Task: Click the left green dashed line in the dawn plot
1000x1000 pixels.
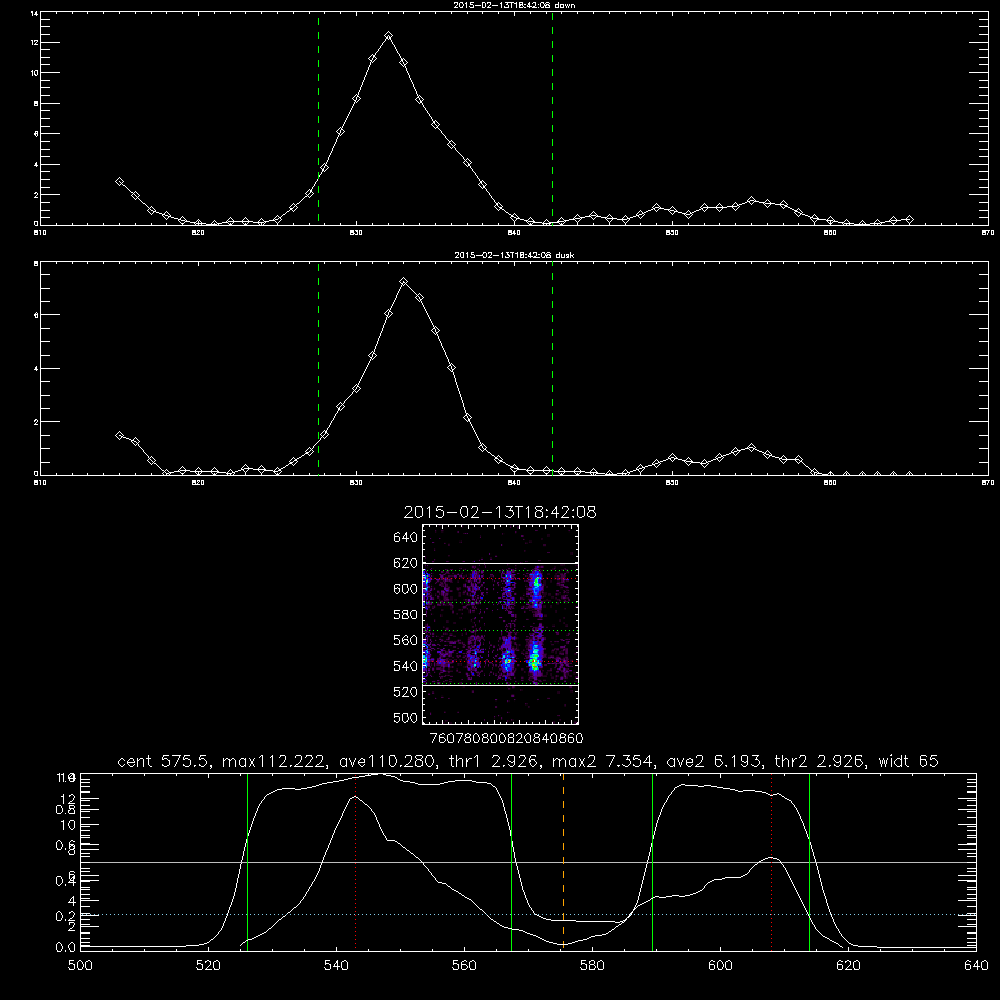Action: pyautogui.click(x=318, y=118)
